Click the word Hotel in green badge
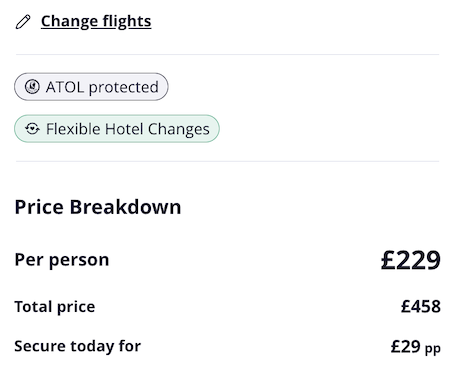 click(x=124, y=129)
